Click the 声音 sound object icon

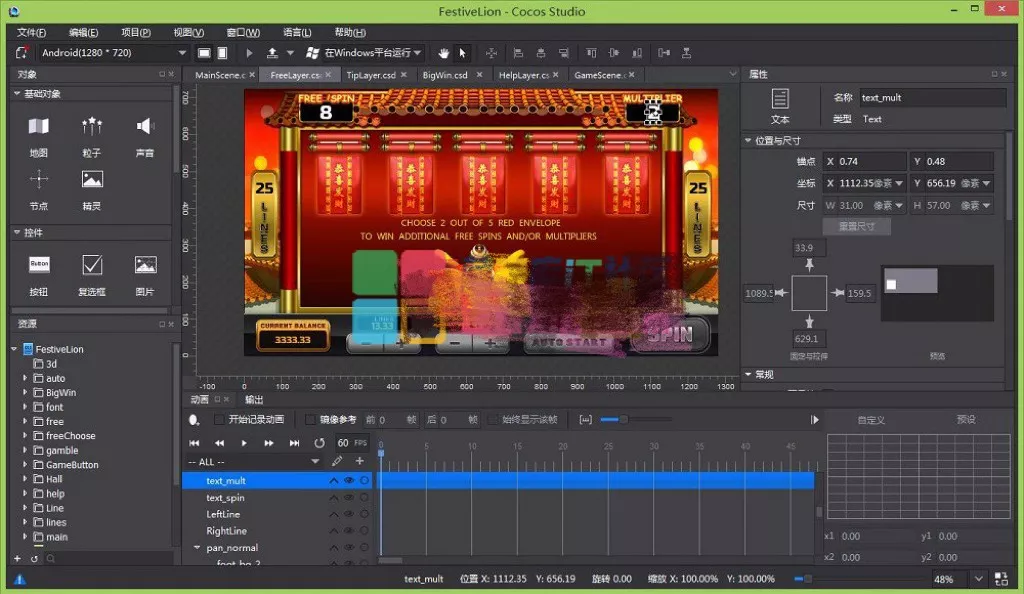[x=145, y=127]
